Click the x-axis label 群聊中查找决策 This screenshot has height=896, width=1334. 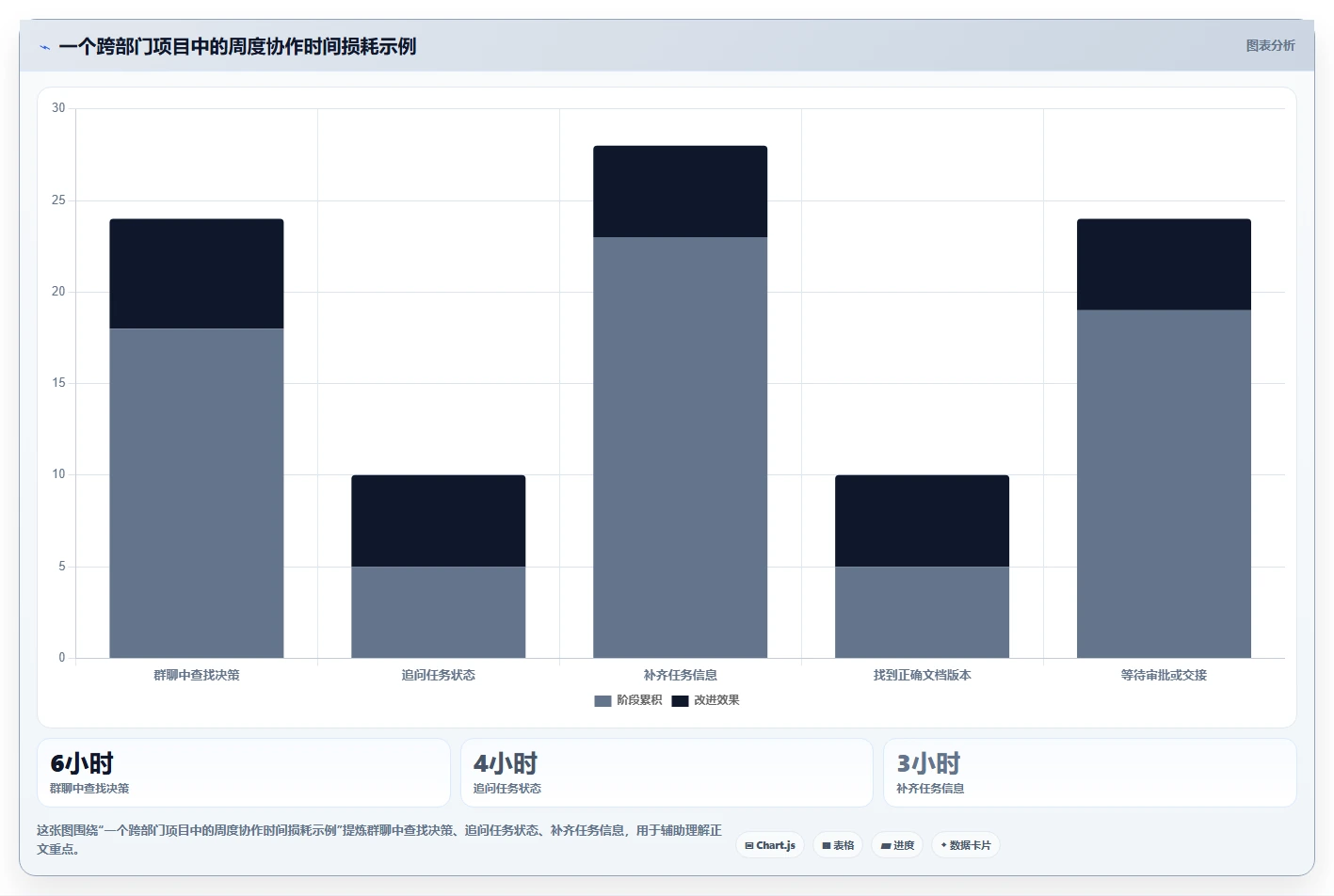tap(197, 675)
